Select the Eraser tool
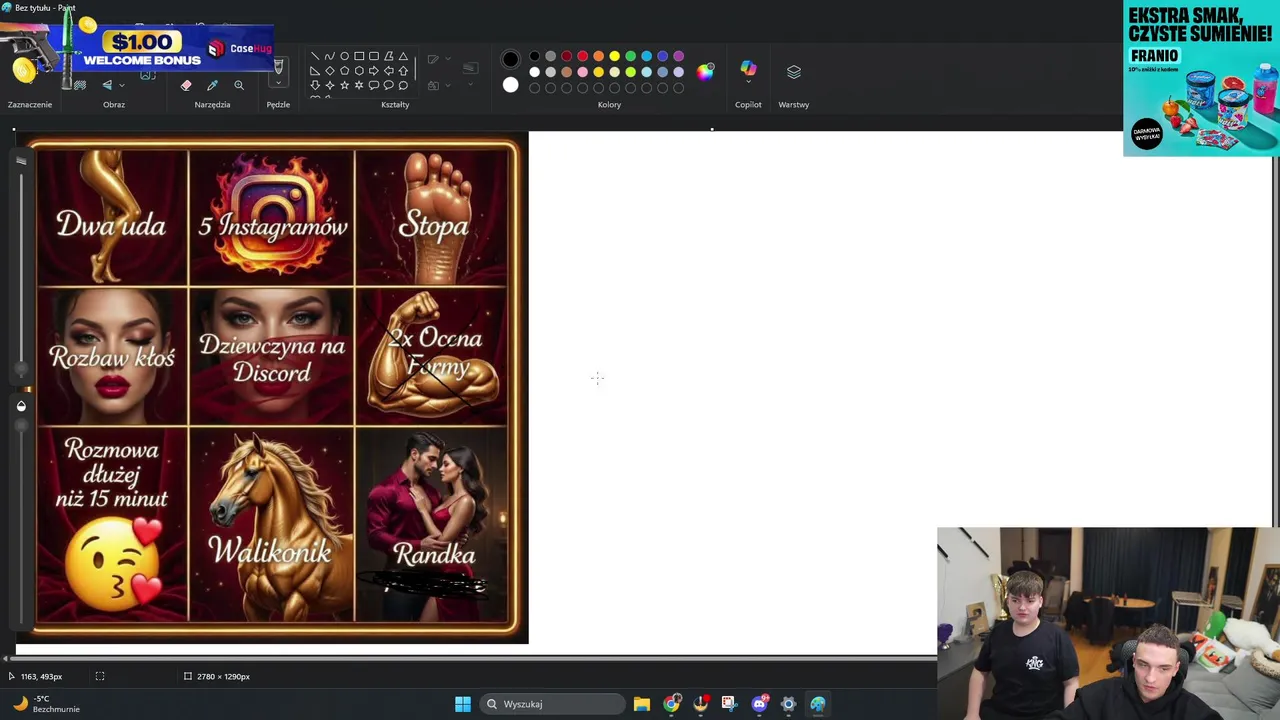The height and width of the screenshot is (720, 1280). tap(186, 85)
